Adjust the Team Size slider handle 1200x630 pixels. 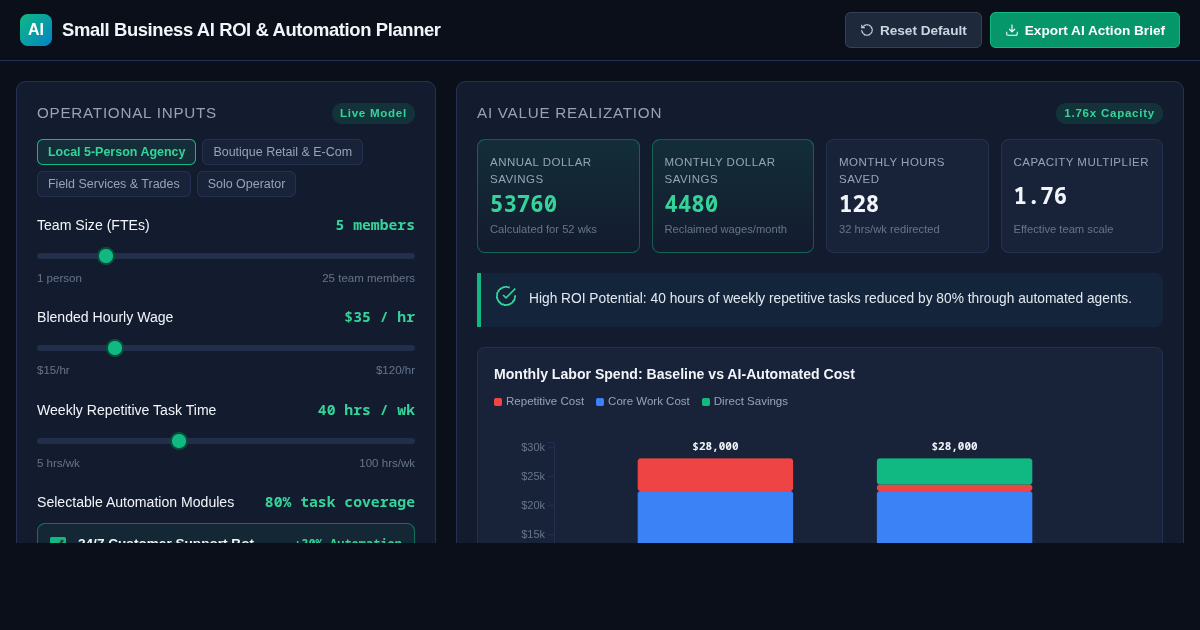106,256
